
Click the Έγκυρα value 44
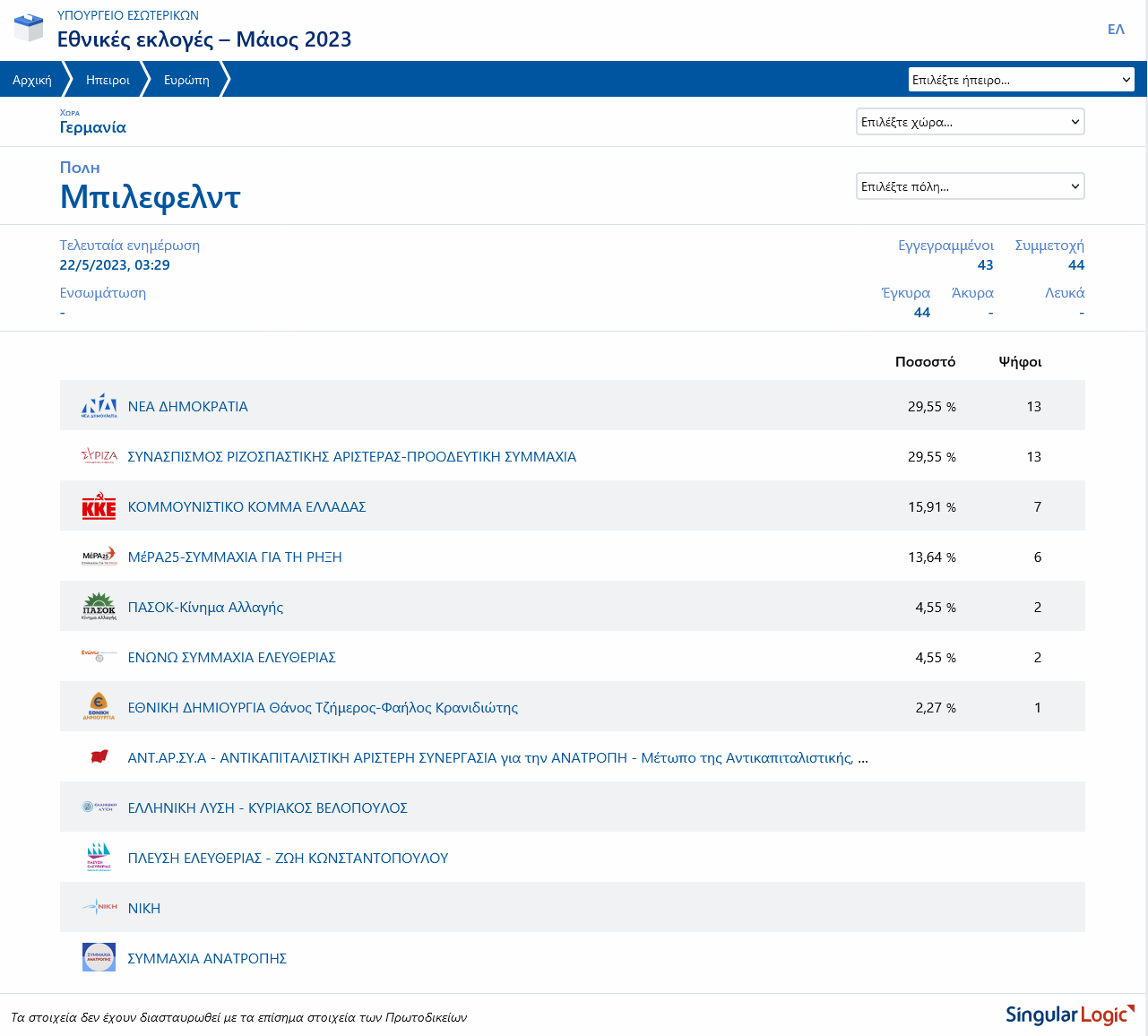922,313
